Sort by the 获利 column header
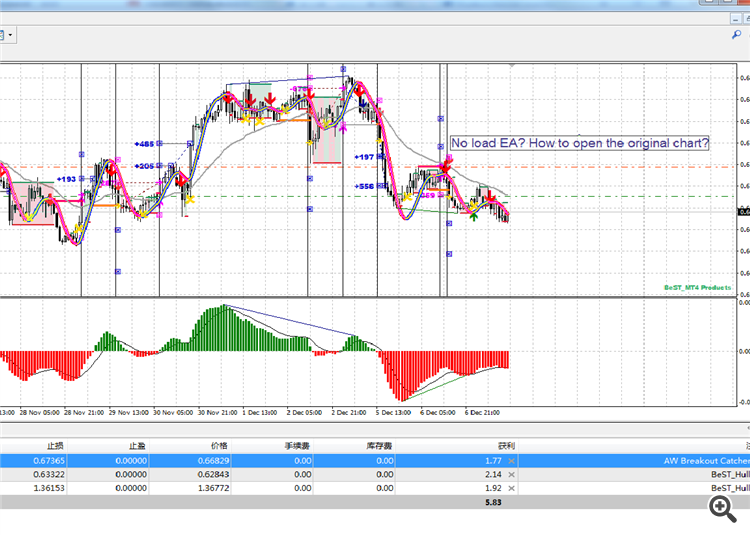The height and width of the screenshot is (535, 750). [506, 446]
